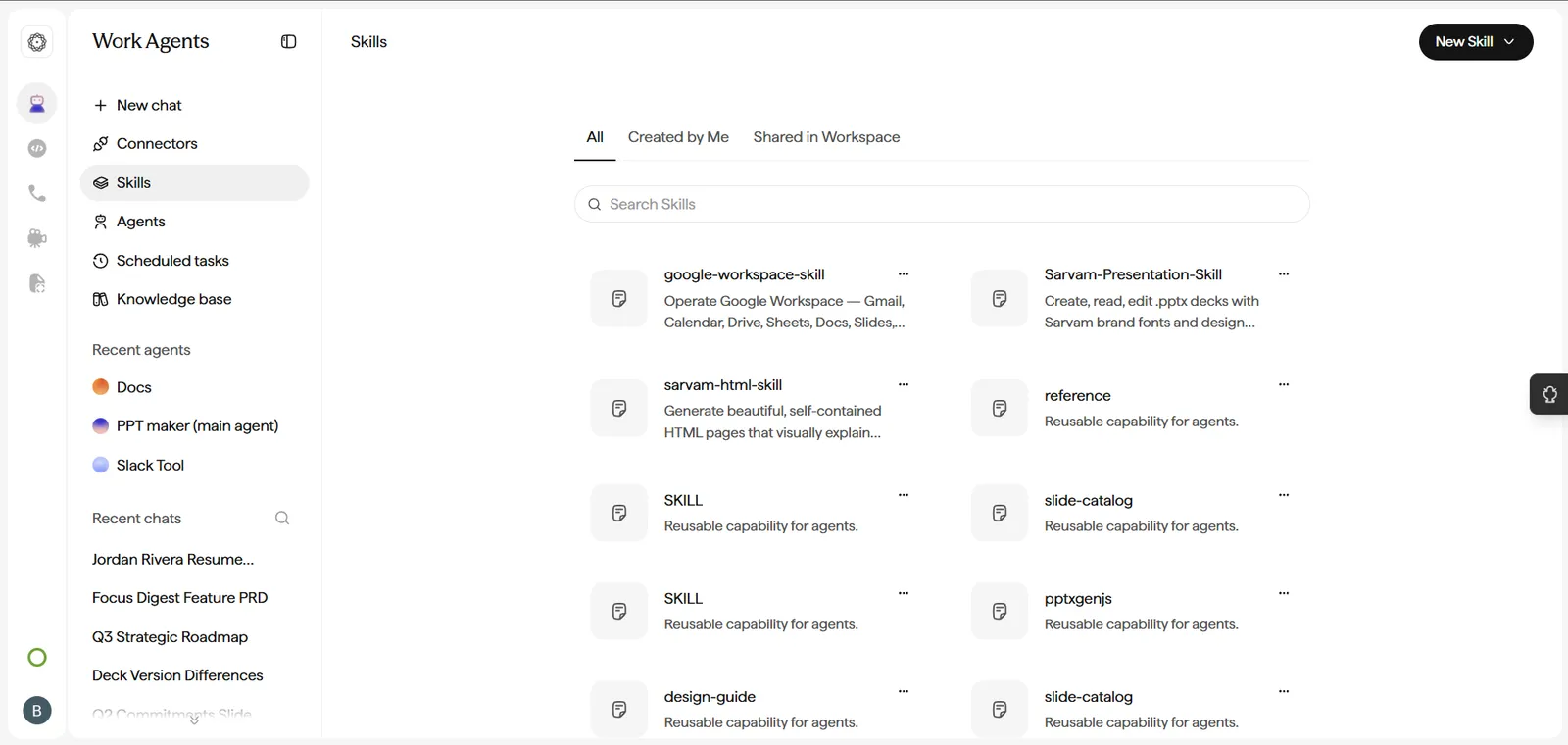Viewport: 1568px width, 745px height.
Task: Open Scheduled tasks in the sidebar
Action: 194,261
